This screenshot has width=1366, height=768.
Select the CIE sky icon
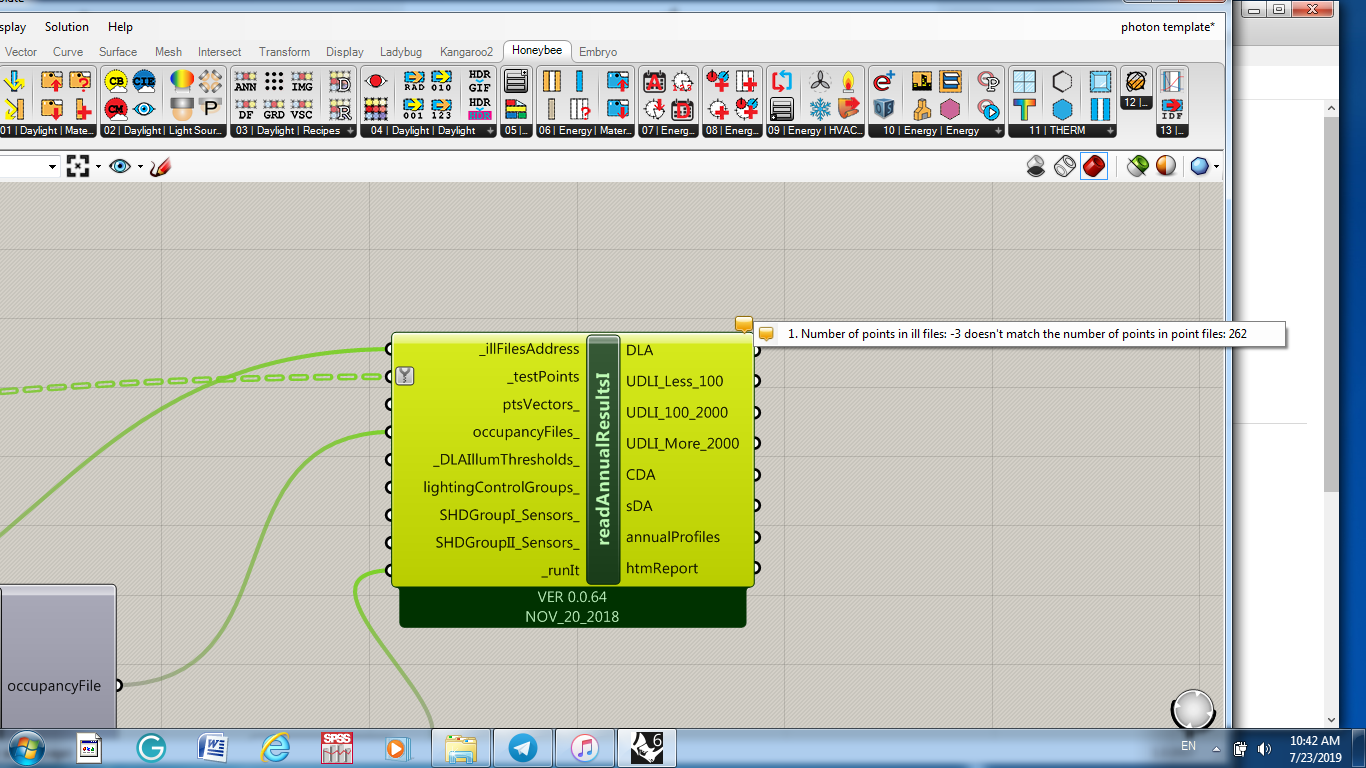click(144, 82)
